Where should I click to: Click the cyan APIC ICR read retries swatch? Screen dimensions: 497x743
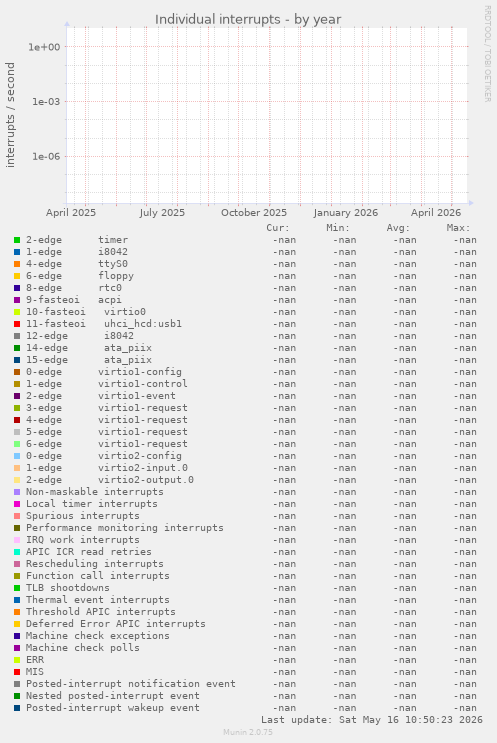tap(17, 552)
